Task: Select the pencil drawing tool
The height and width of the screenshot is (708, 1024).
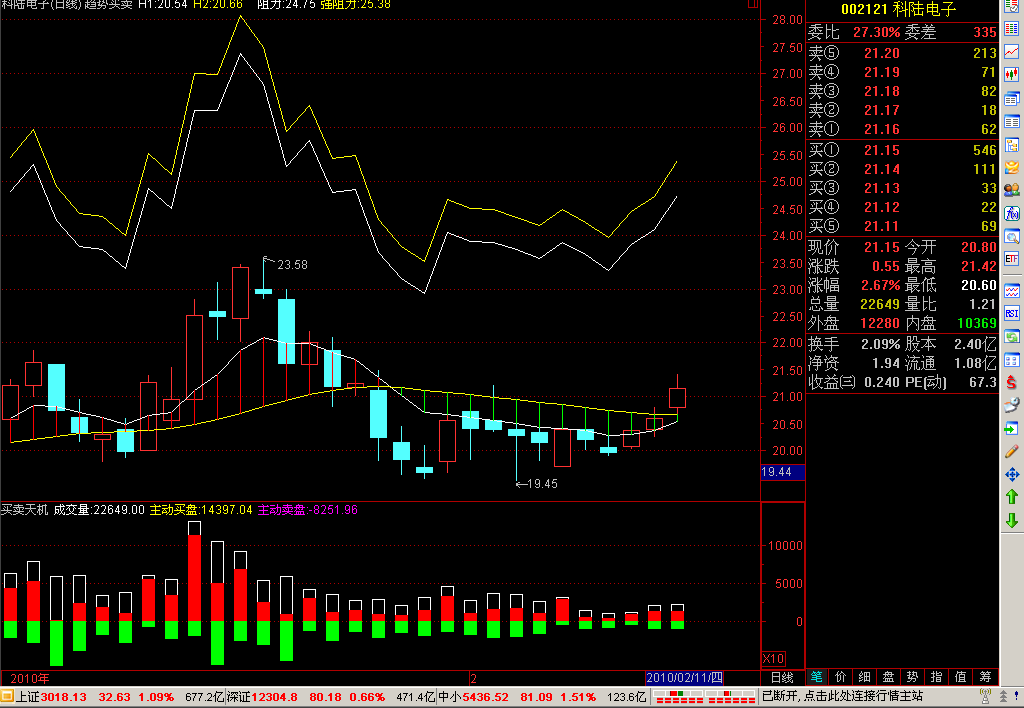Action: tap(1012, 451)
